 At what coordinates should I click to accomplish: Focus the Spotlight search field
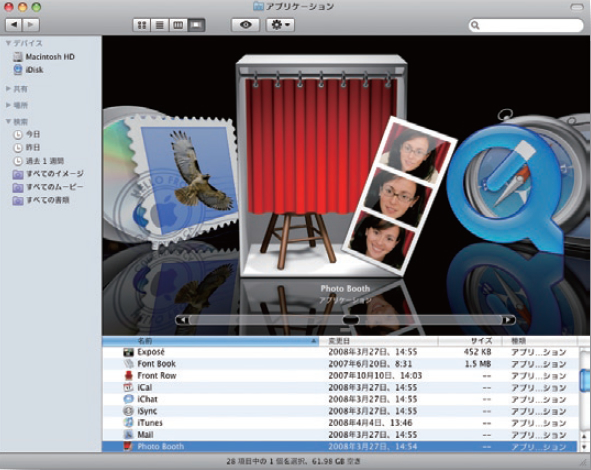click(526, 25)
